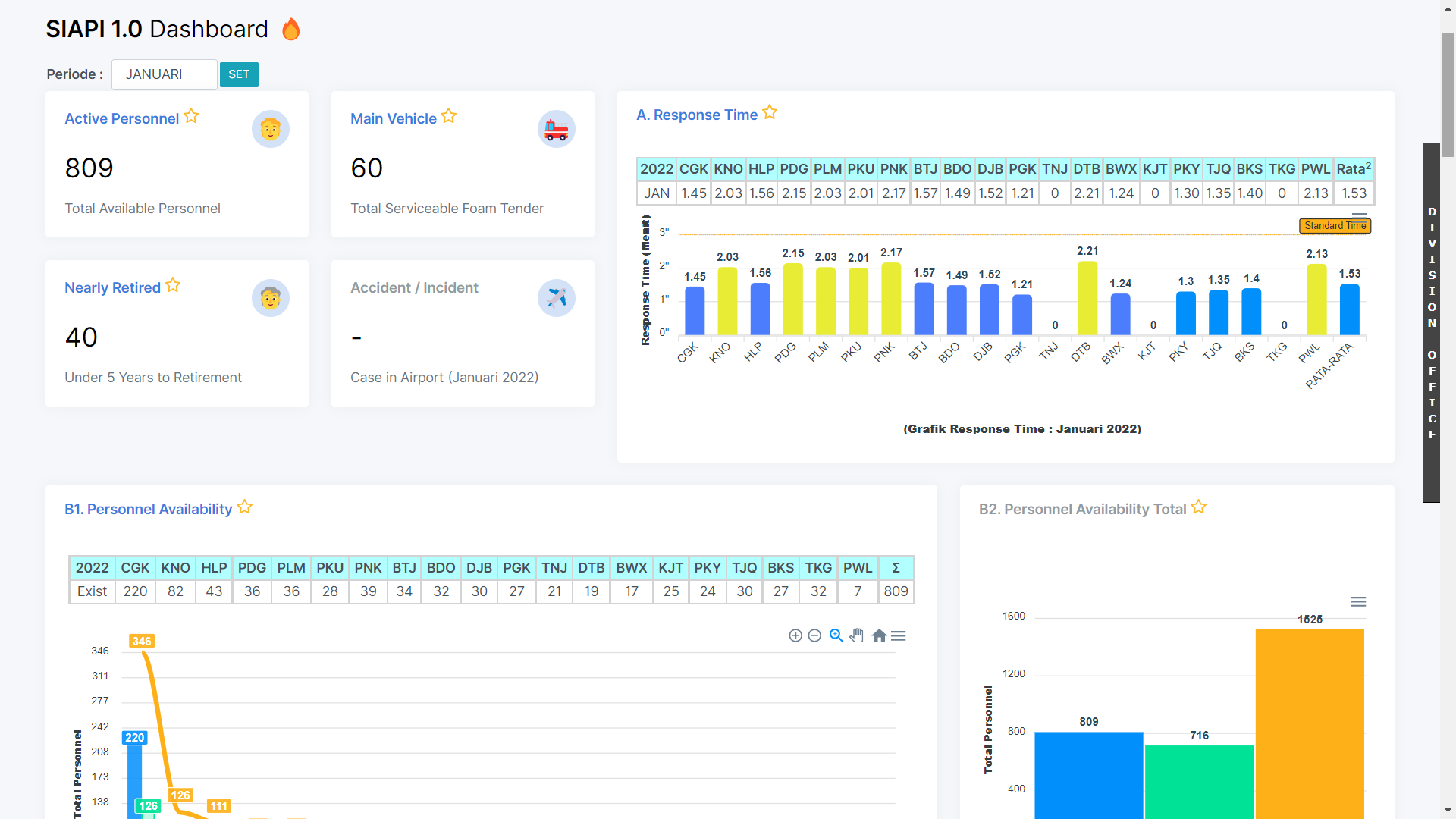The height and width of the screenshot is (819, 1456).
Task: Click the SET period button
Action: 239,74
